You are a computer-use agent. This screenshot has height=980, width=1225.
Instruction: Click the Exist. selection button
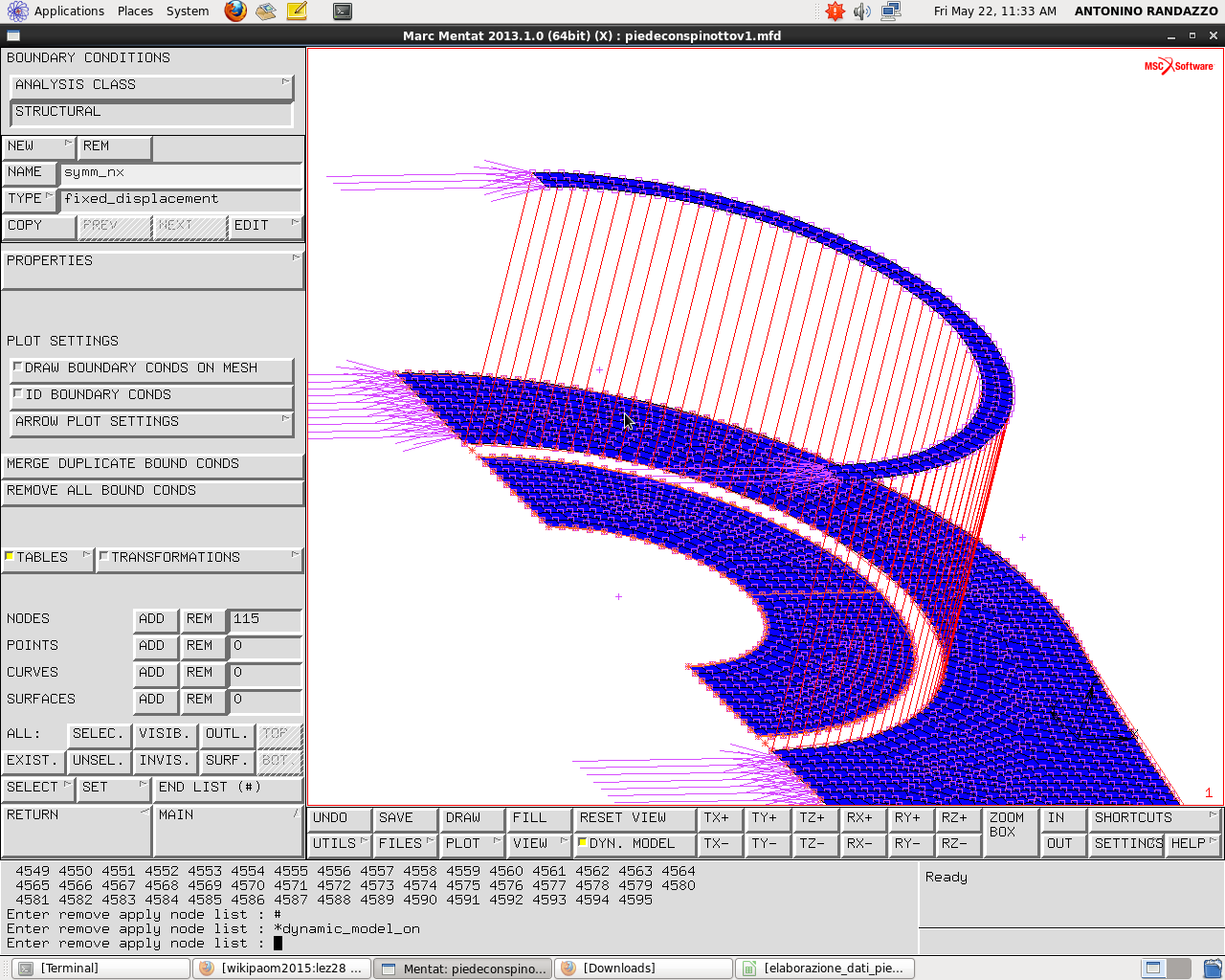click(33, 761)
